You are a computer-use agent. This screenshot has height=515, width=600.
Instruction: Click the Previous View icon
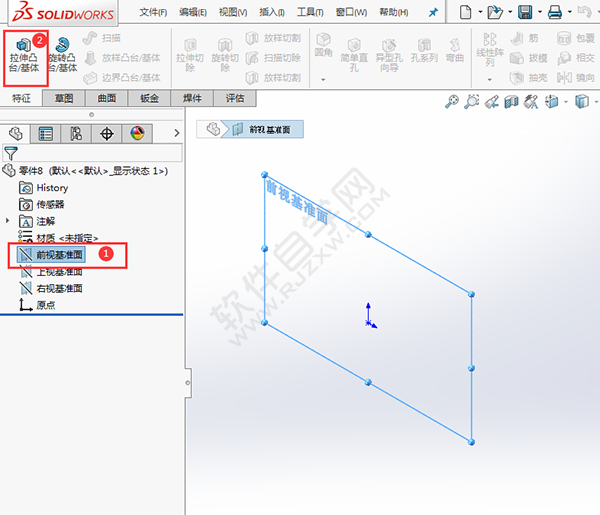point(492,102)
